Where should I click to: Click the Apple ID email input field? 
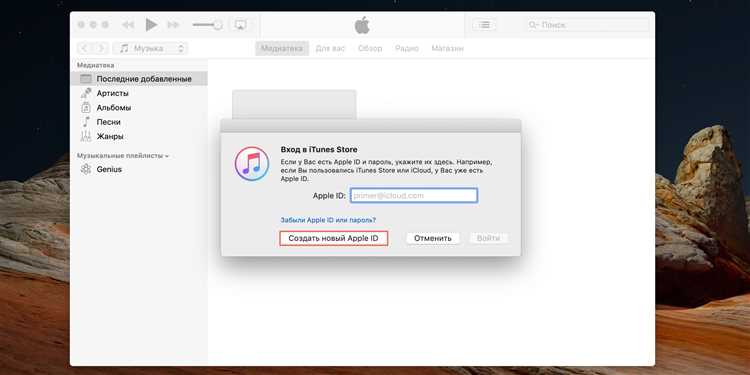pyautogui.click(x=414, y=196)
